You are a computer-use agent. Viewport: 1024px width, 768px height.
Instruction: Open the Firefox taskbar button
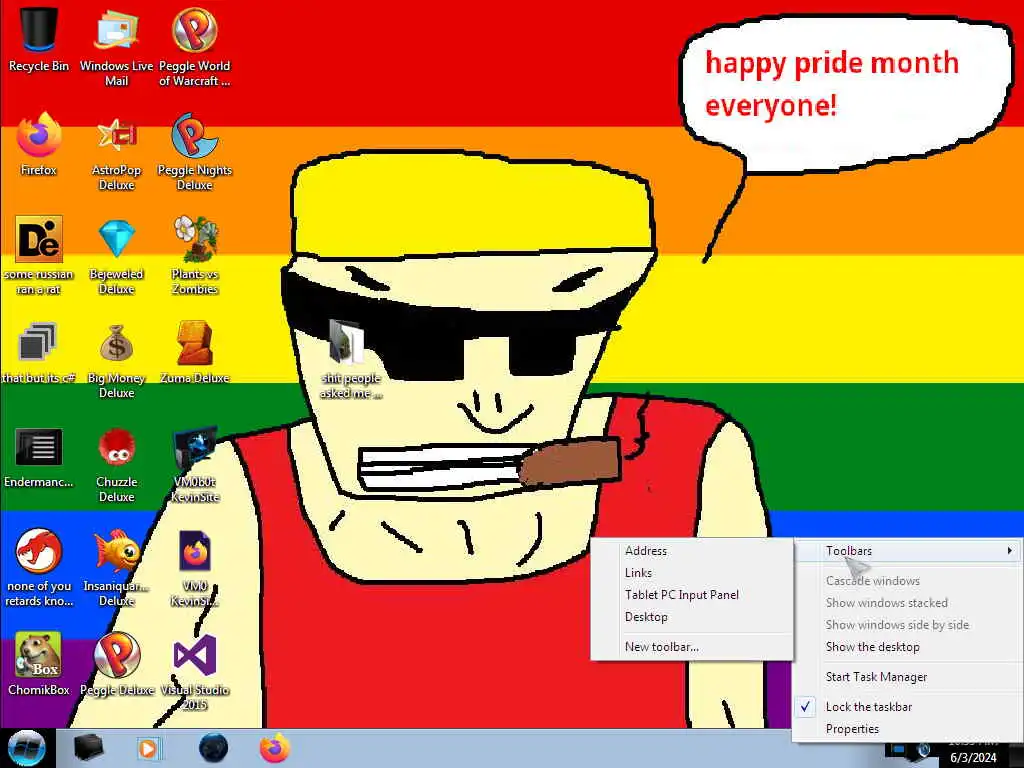[275, 748]
